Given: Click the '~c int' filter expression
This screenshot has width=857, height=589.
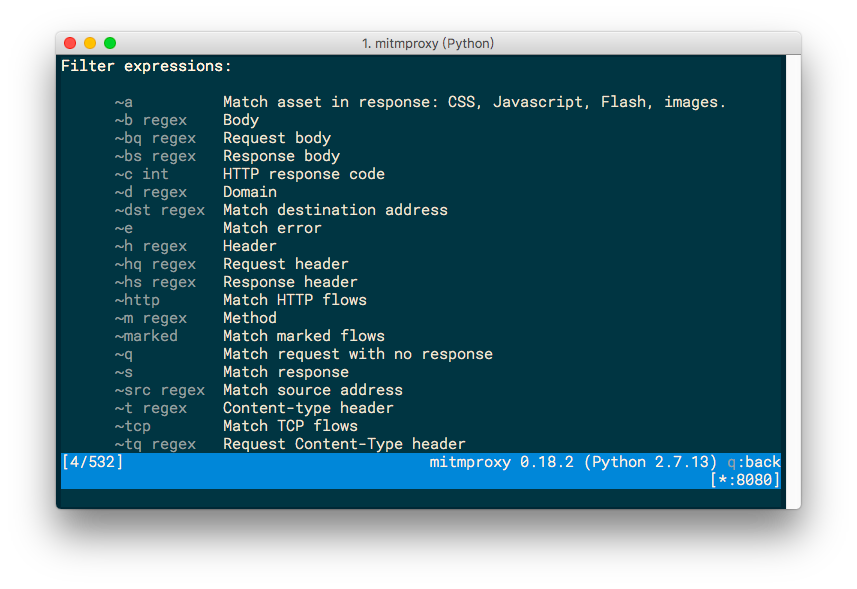Looking at the screenshot, I should 142,174.
